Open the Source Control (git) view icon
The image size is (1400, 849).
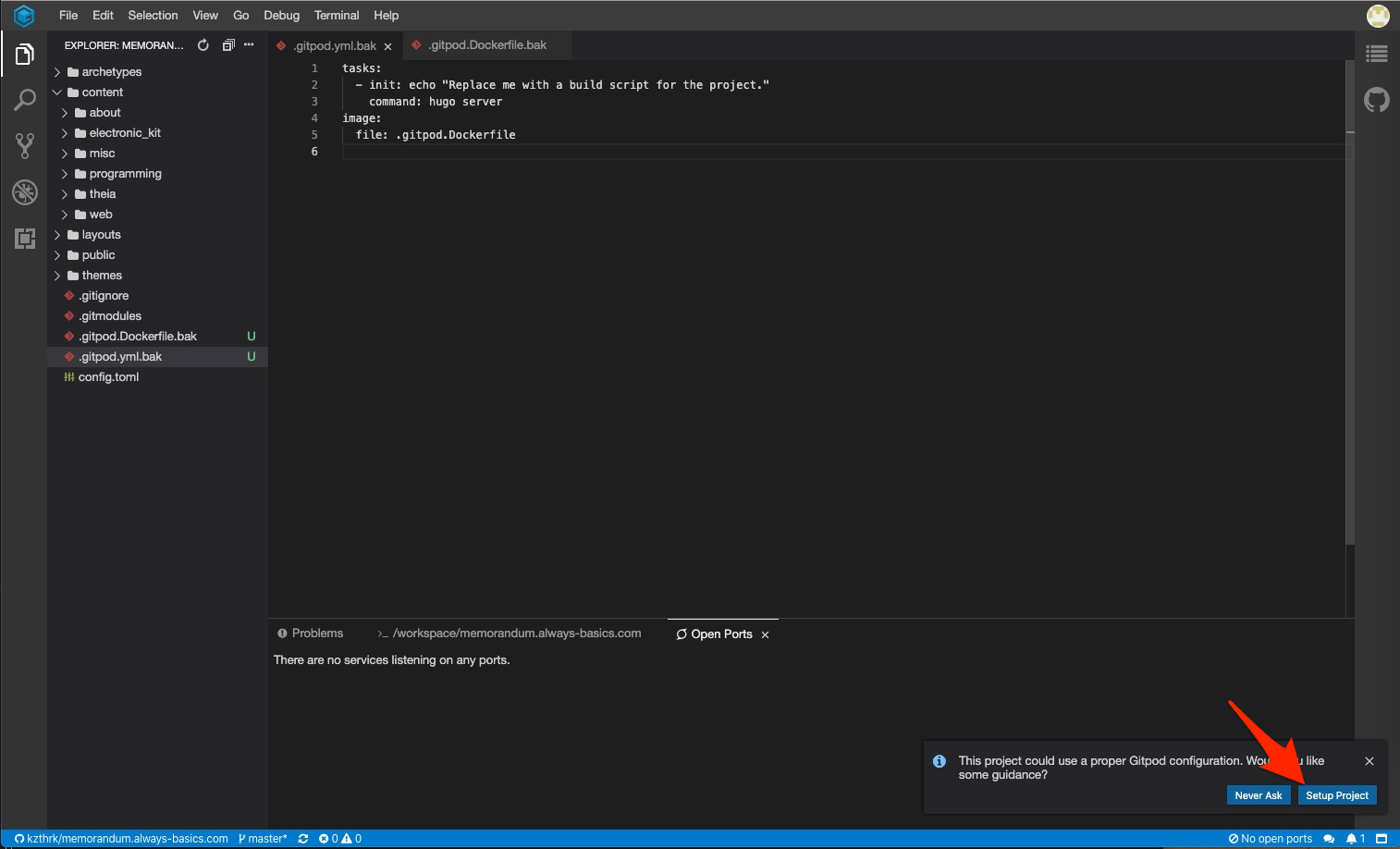coord(25,145)
